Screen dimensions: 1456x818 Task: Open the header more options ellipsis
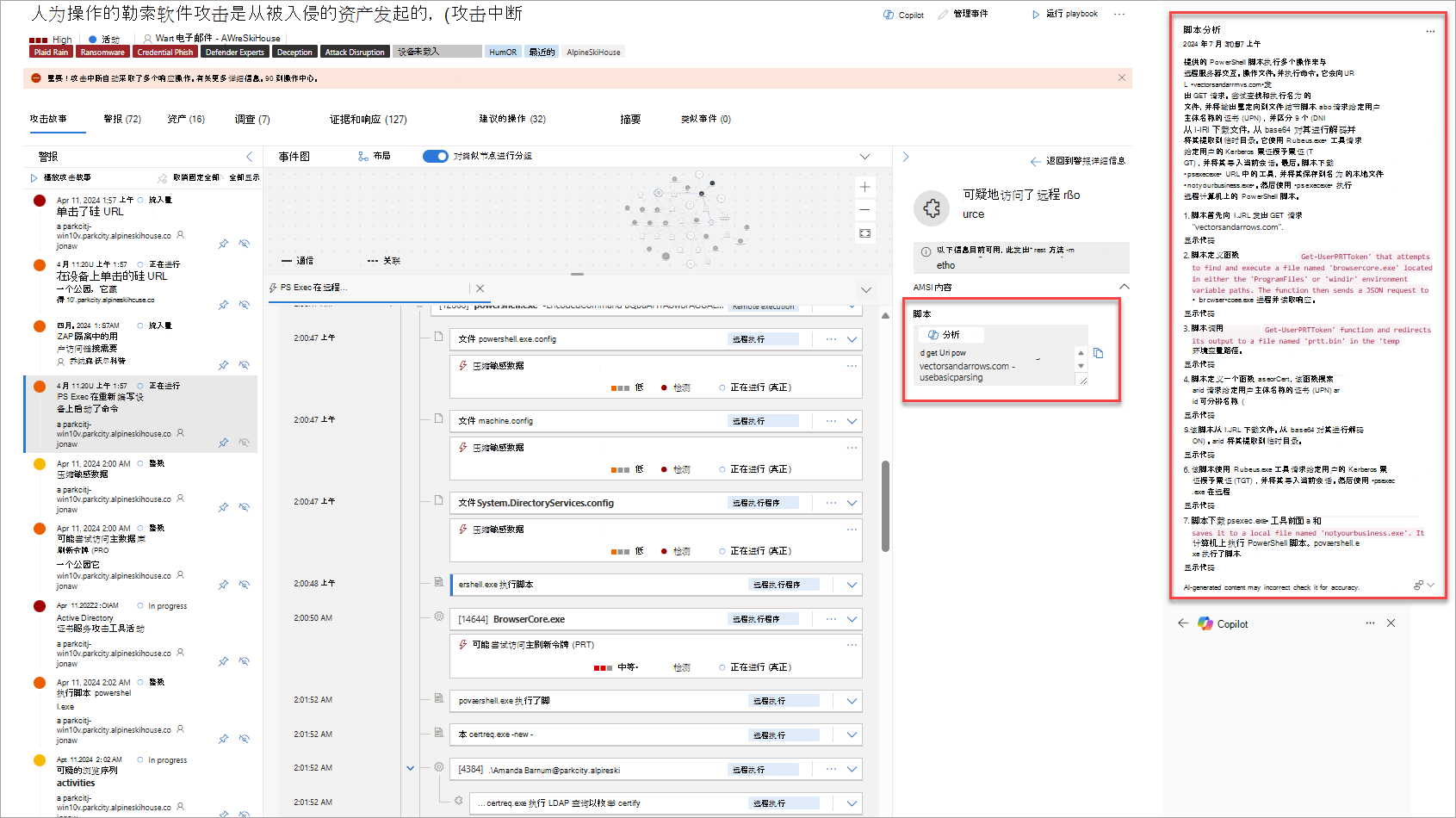tap(1119, 14)
